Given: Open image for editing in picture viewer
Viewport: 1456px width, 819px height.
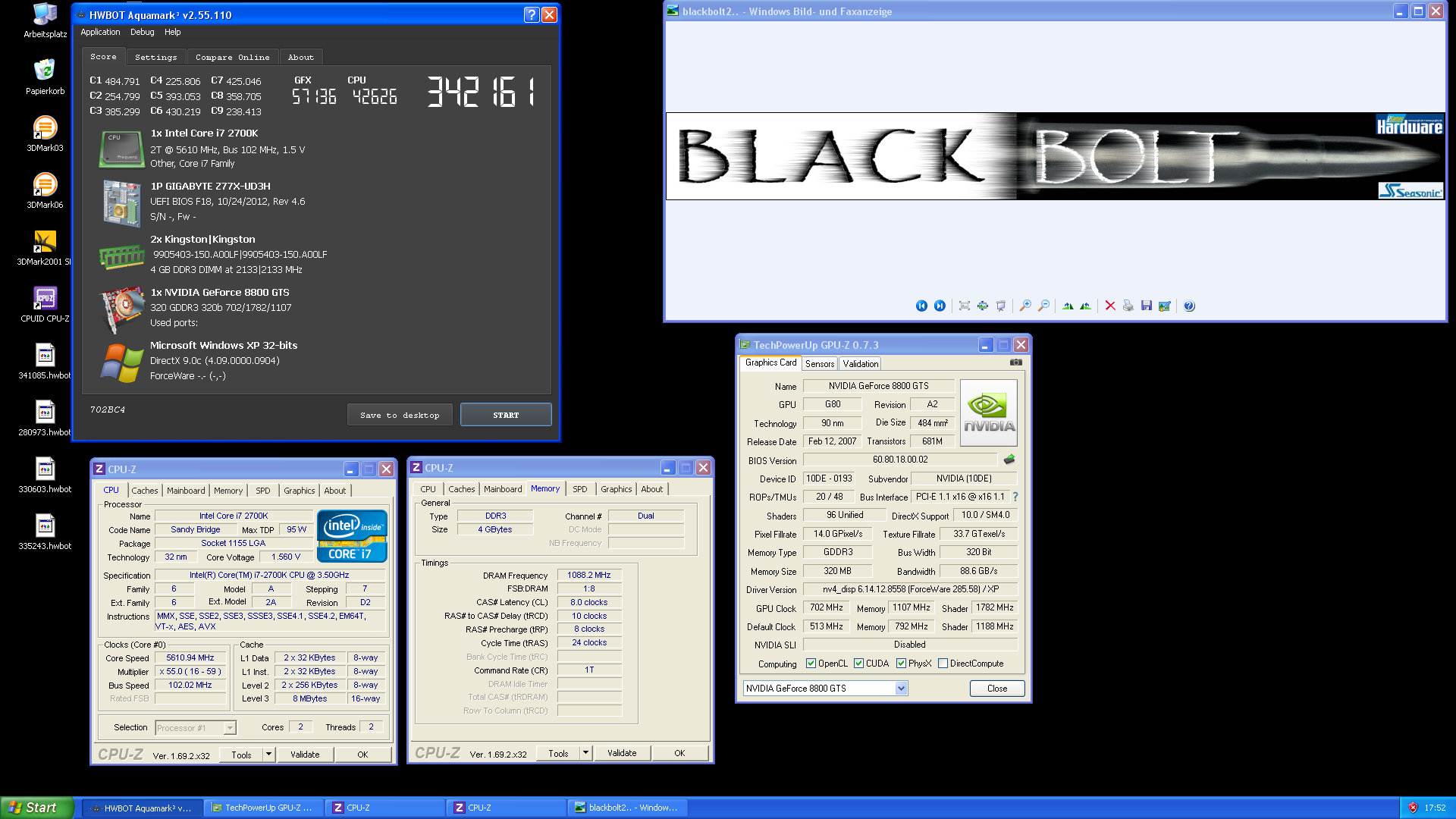Looking at the screenshot, I should [x=1165, y=306].
